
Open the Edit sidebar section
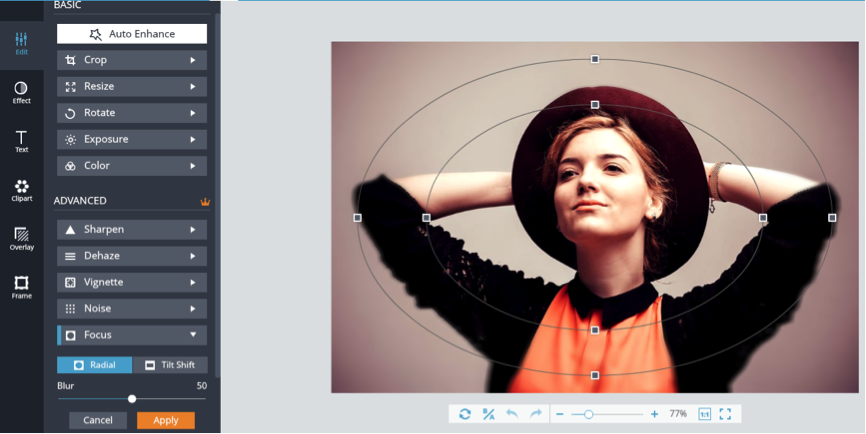[x=22, y=44]
